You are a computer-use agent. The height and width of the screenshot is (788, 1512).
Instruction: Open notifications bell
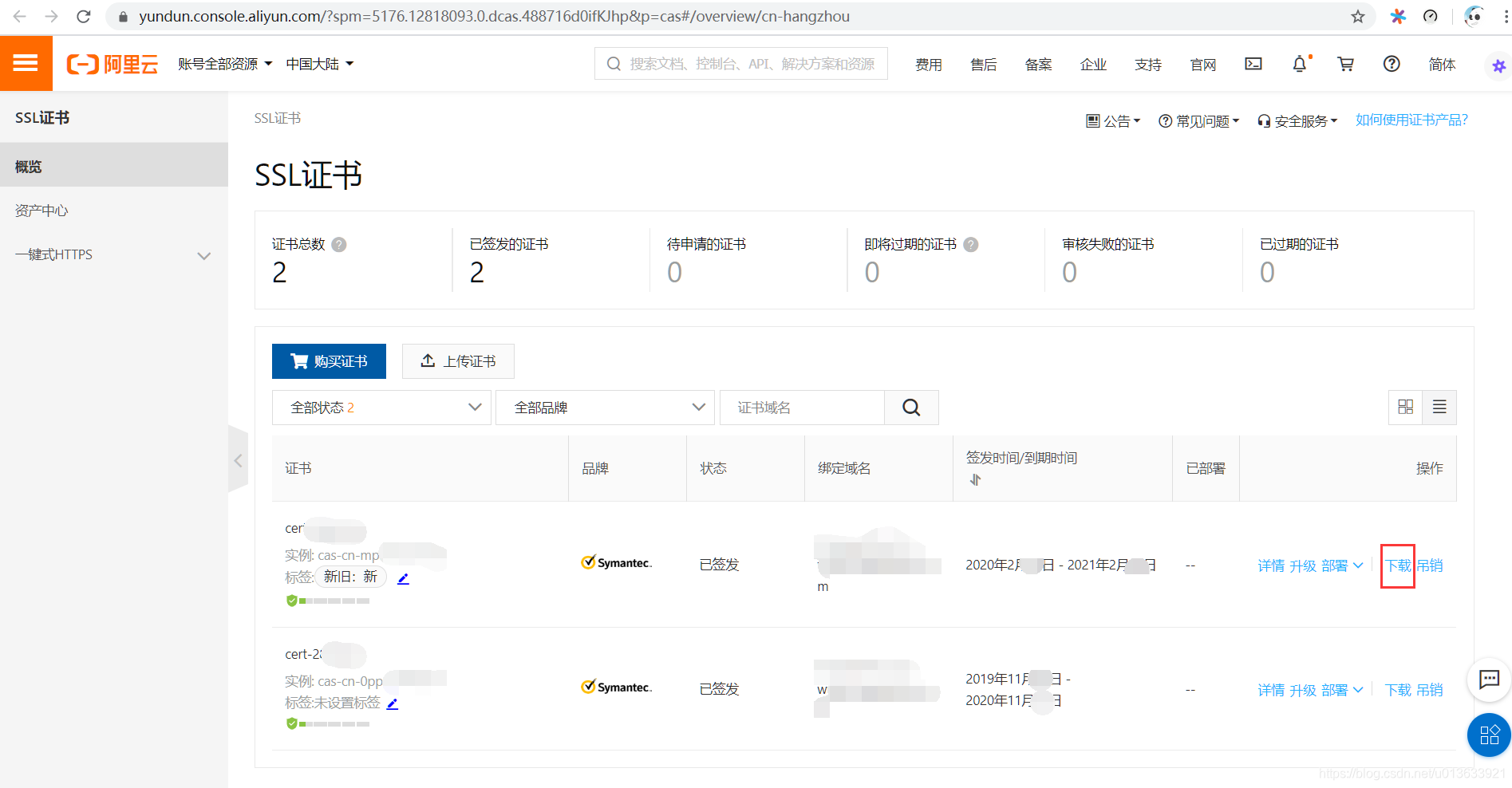[1300, 64]
